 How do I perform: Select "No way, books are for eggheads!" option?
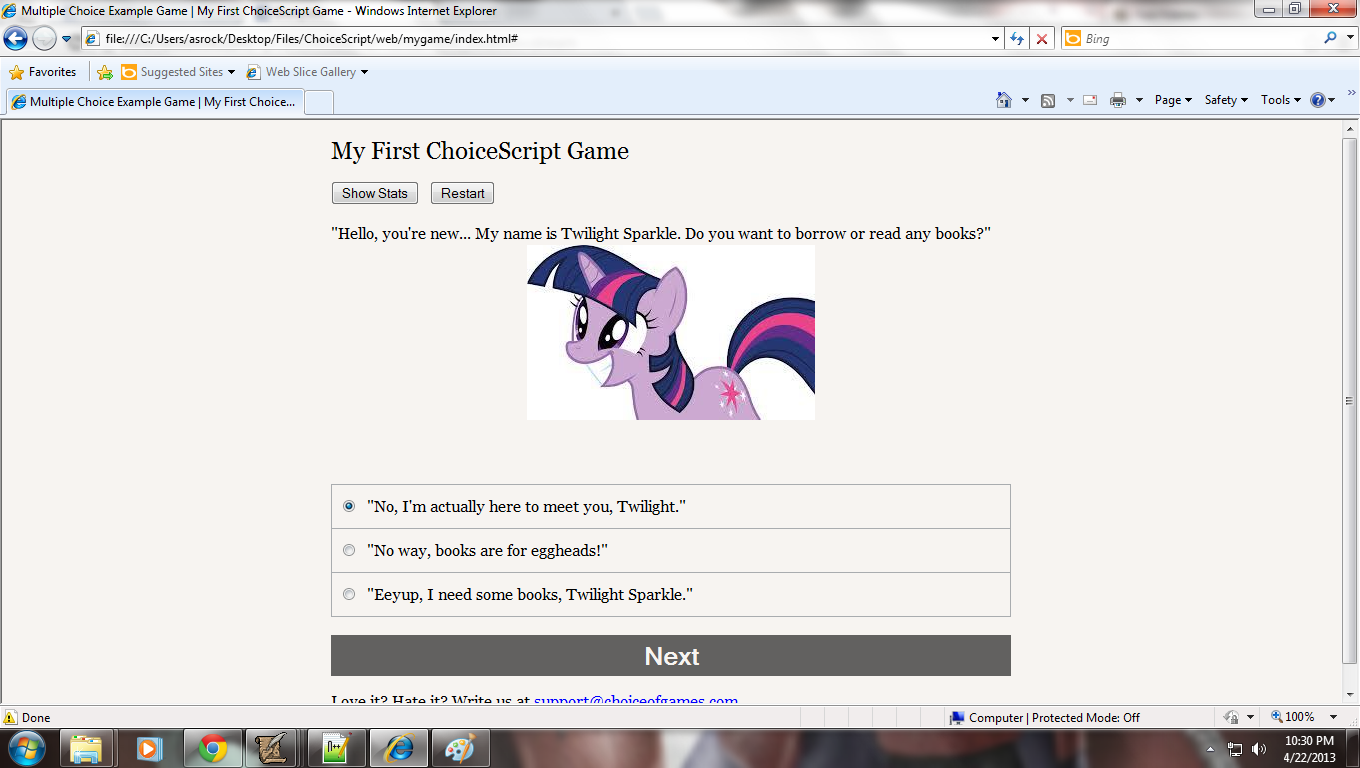671,551
